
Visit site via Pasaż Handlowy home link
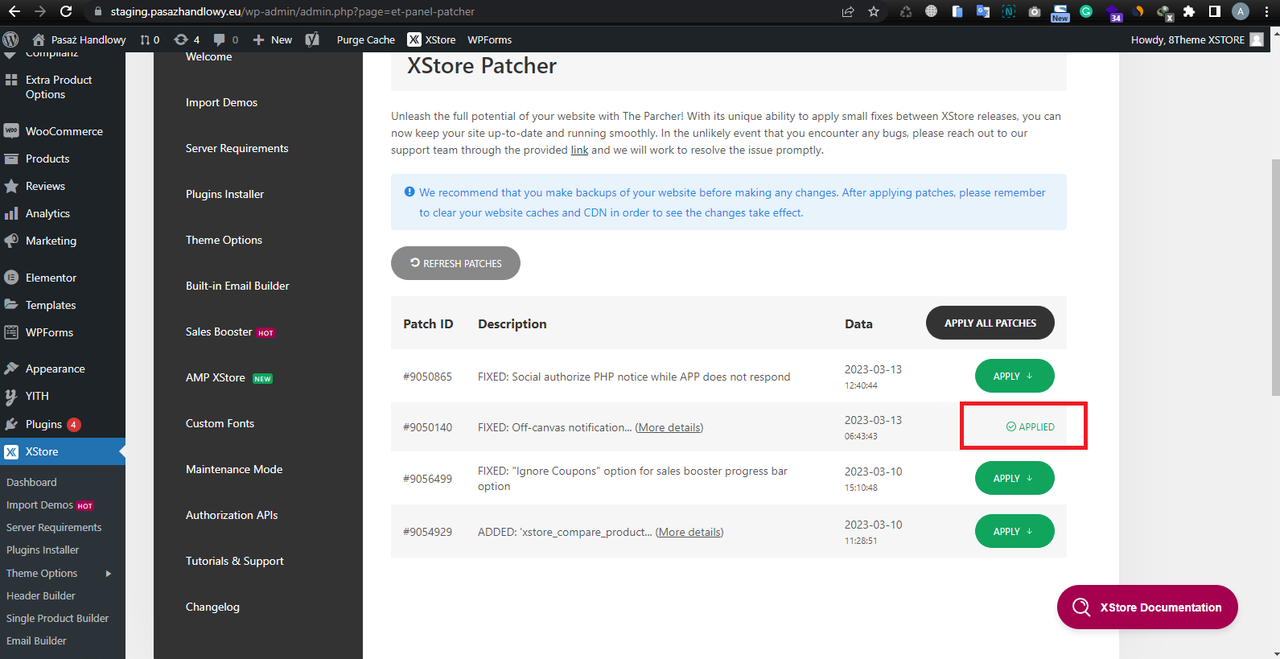79,40
